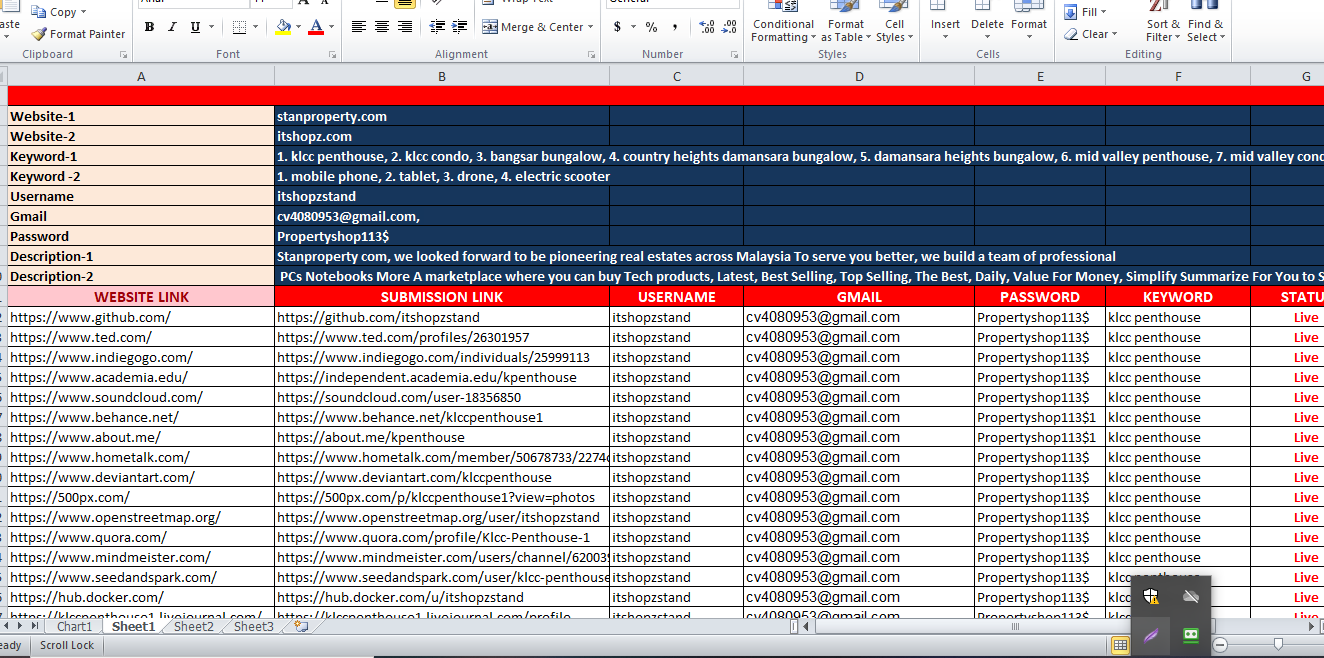
Task: Click the Copy button in Clipboard group
Action: click(55, 11)
